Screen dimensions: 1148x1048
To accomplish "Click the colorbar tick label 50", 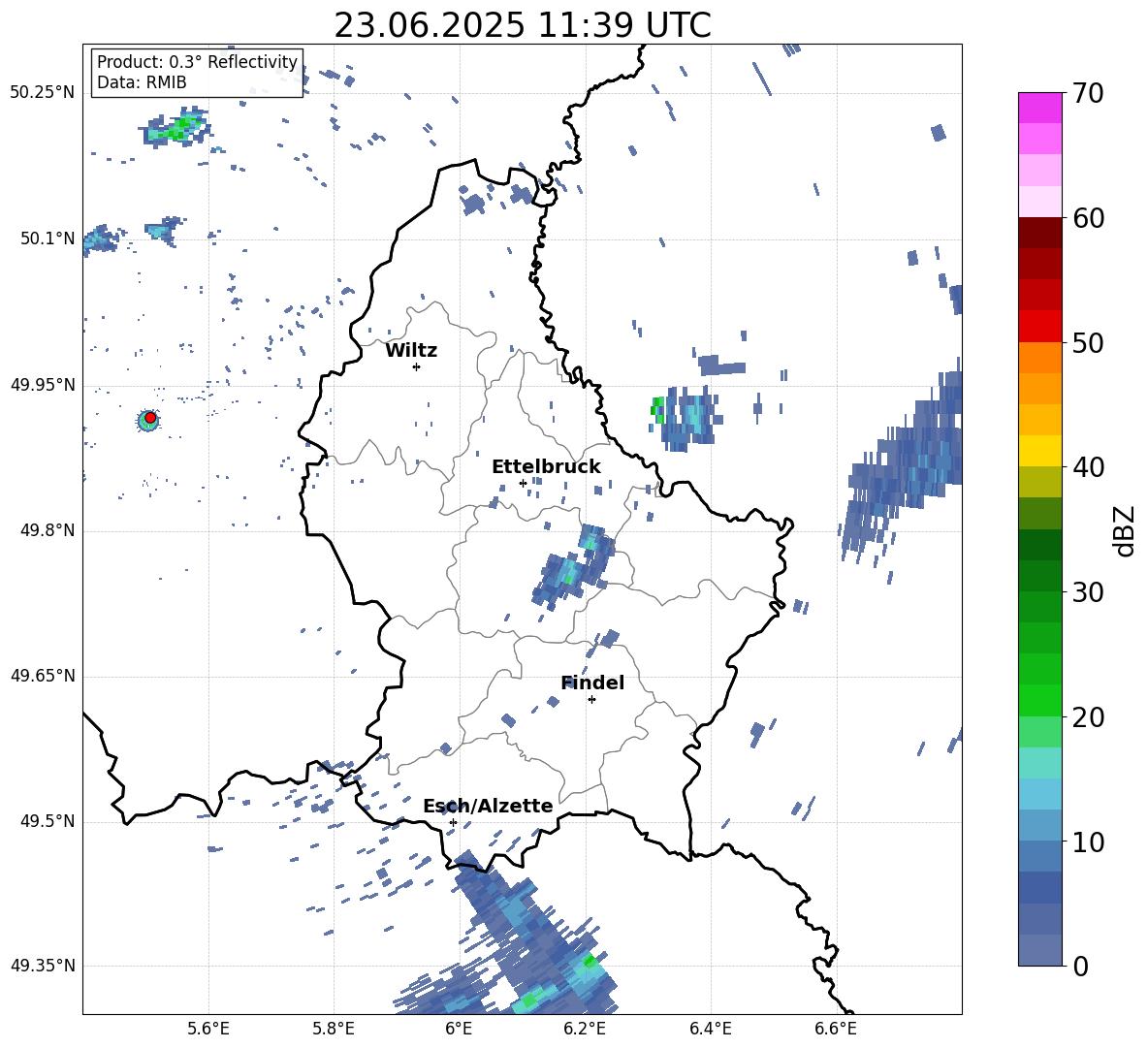I will coord(1088,343).
